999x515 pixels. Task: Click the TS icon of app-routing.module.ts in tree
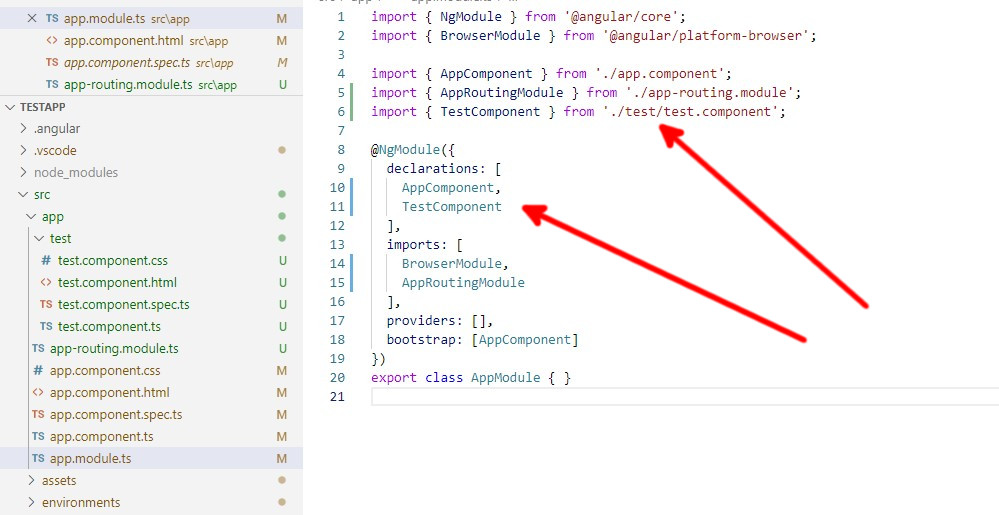point(38,349)
